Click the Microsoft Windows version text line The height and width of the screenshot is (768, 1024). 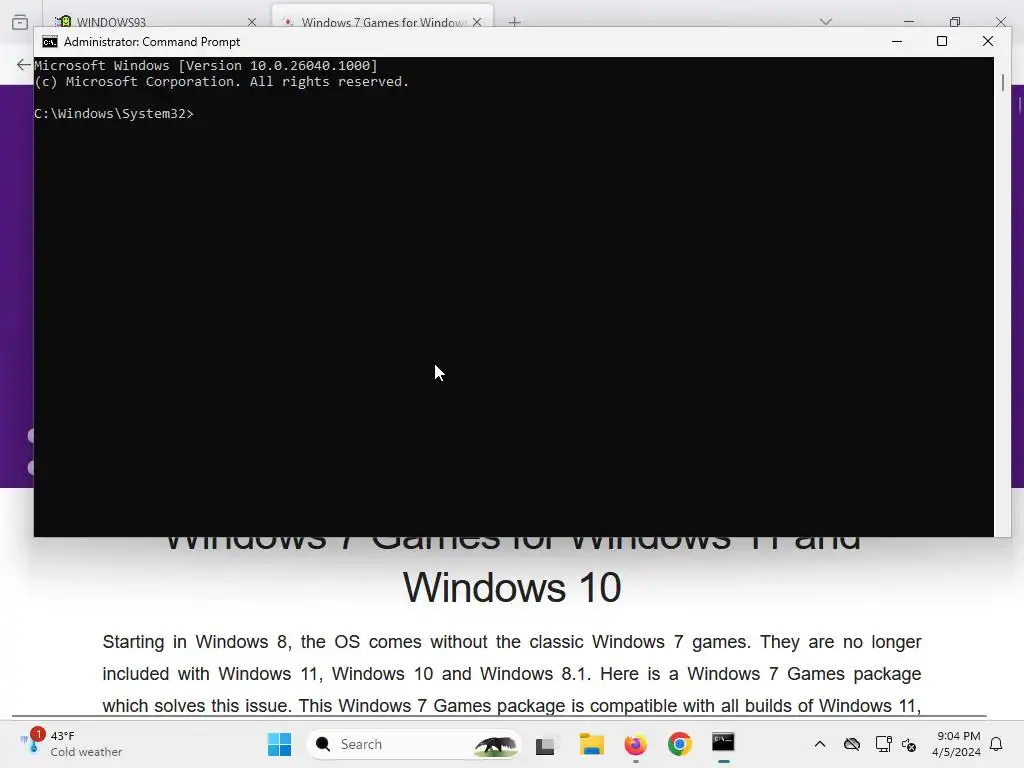[x=206, y=65]
